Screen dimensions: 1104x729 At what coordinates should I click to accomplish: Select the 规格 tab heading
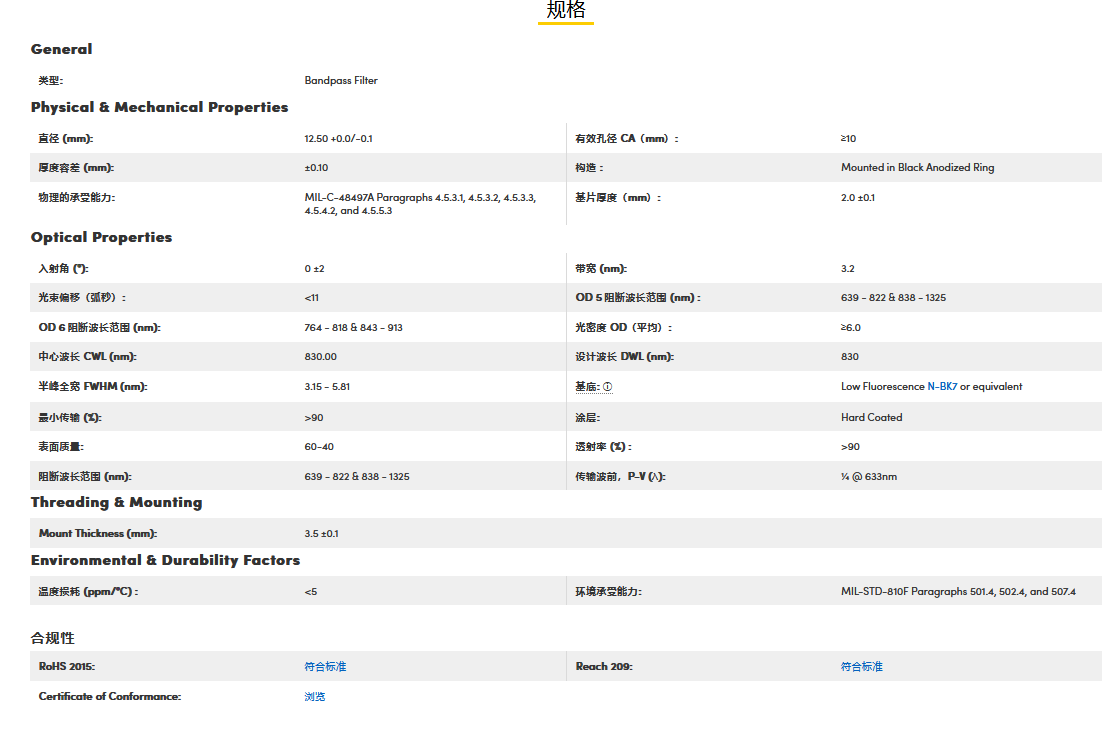pos(565,11)
